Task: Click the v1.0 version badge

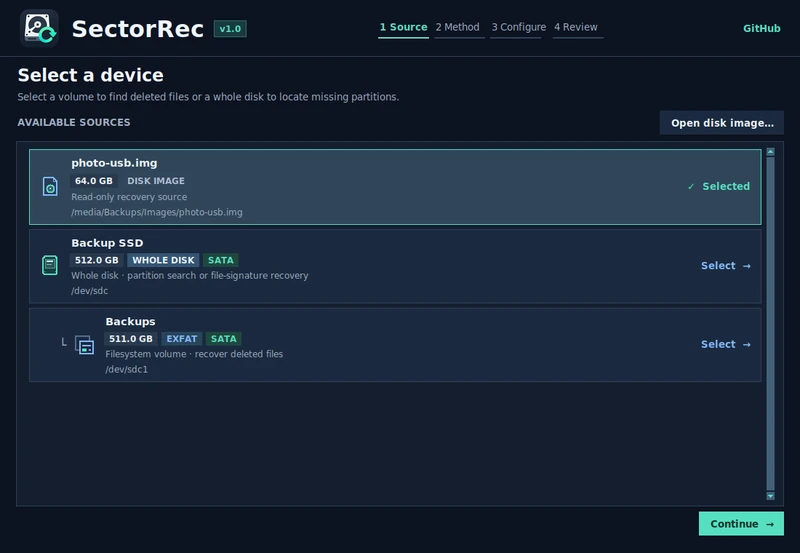Action: coord(230,29)
